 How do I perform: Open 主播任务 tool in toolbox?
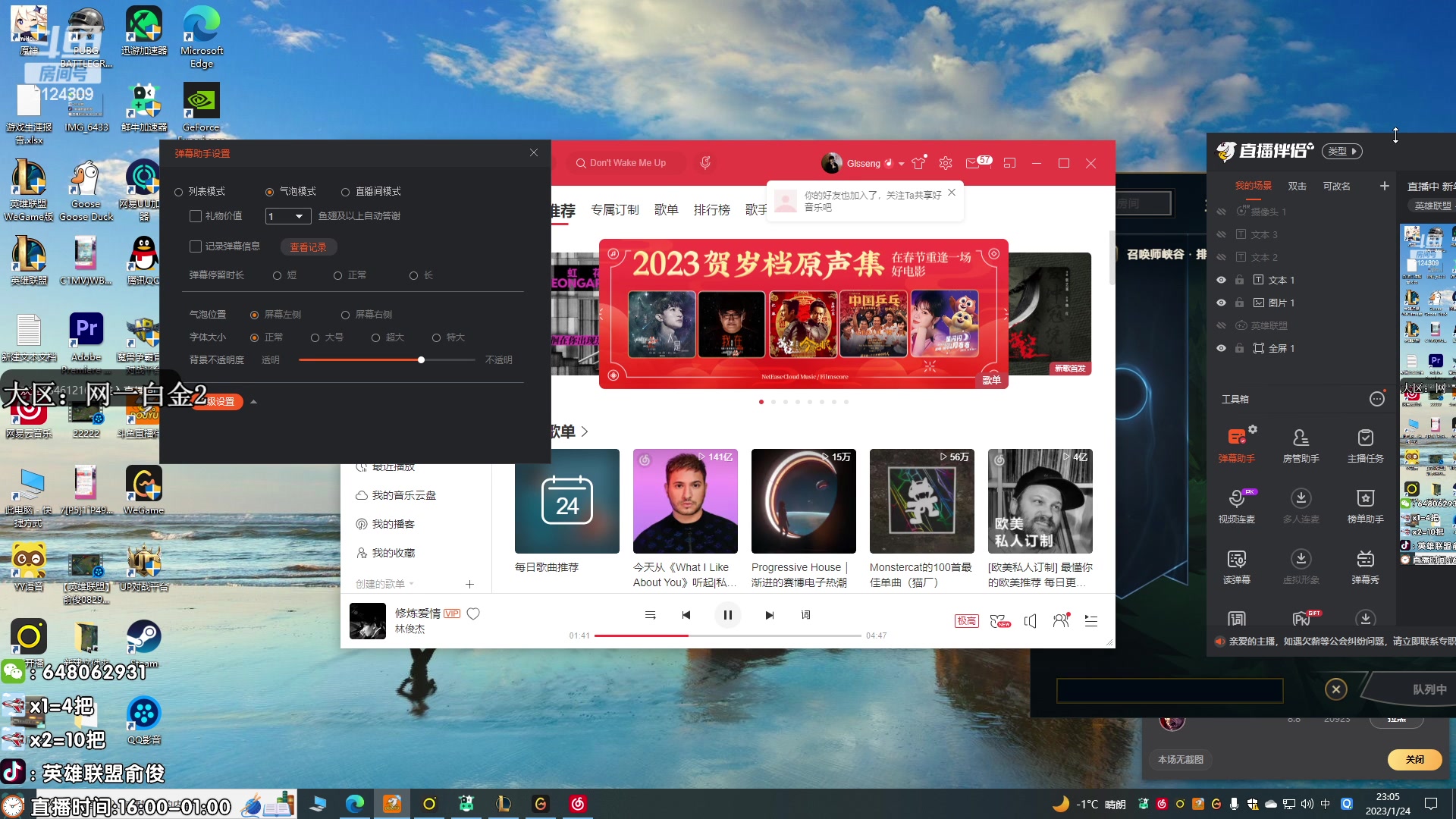point(1365,445)
